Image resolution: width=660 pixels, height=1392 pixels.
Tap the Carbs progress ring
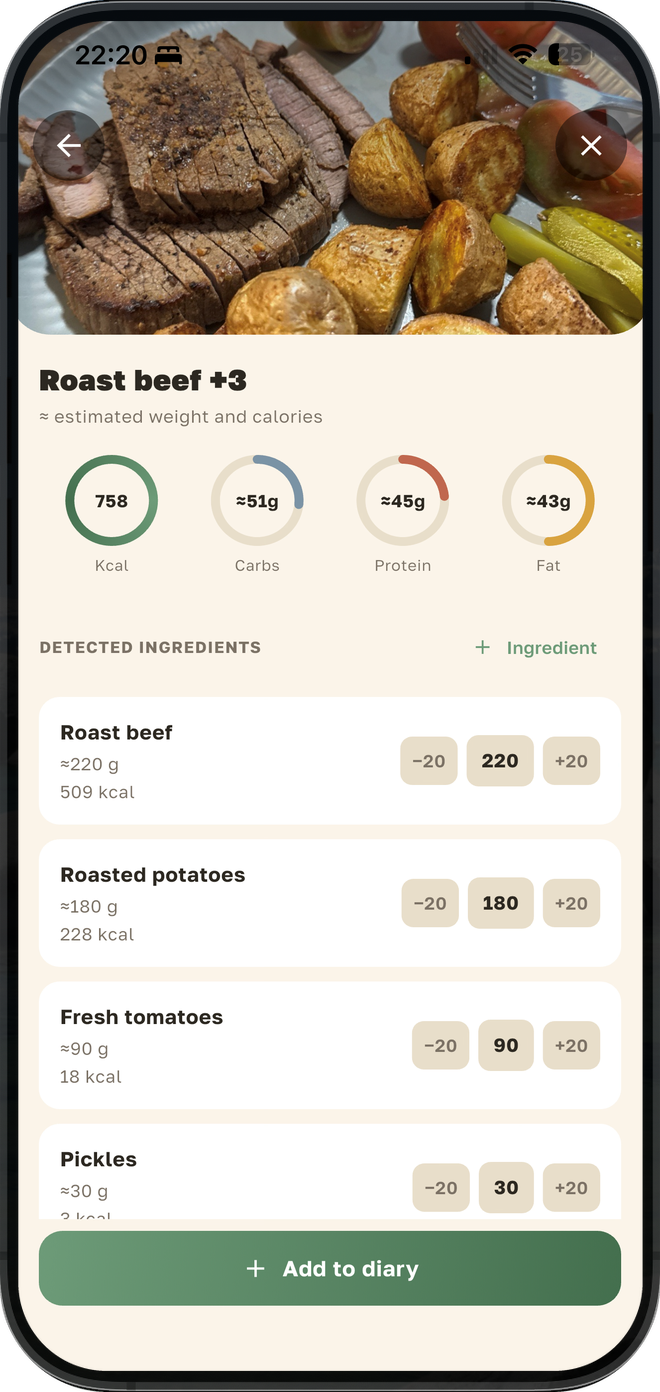257,501
